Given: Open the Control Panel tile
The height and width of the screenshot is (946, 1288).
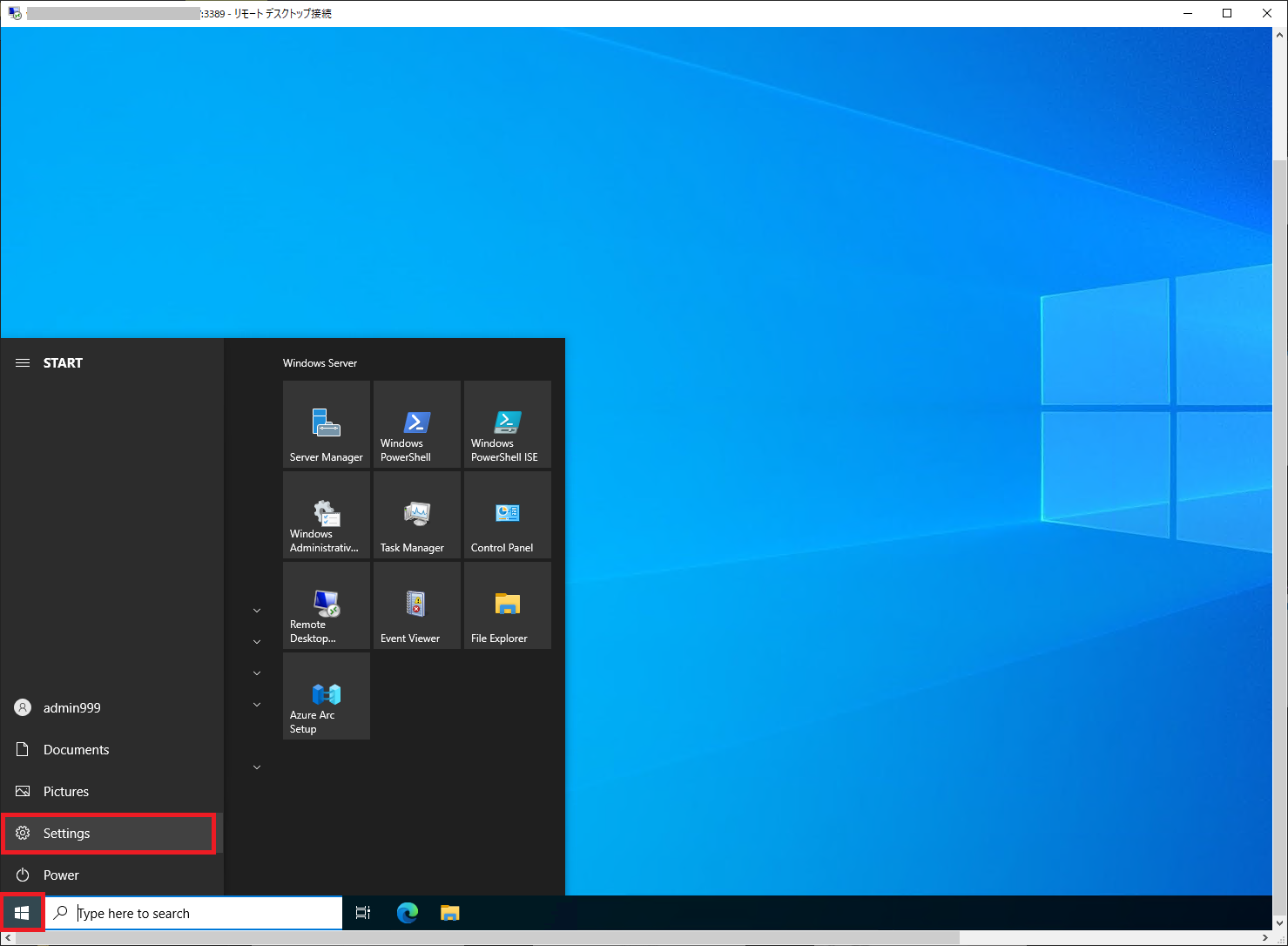Looking at the screenshot, I should tap(508, 515).
